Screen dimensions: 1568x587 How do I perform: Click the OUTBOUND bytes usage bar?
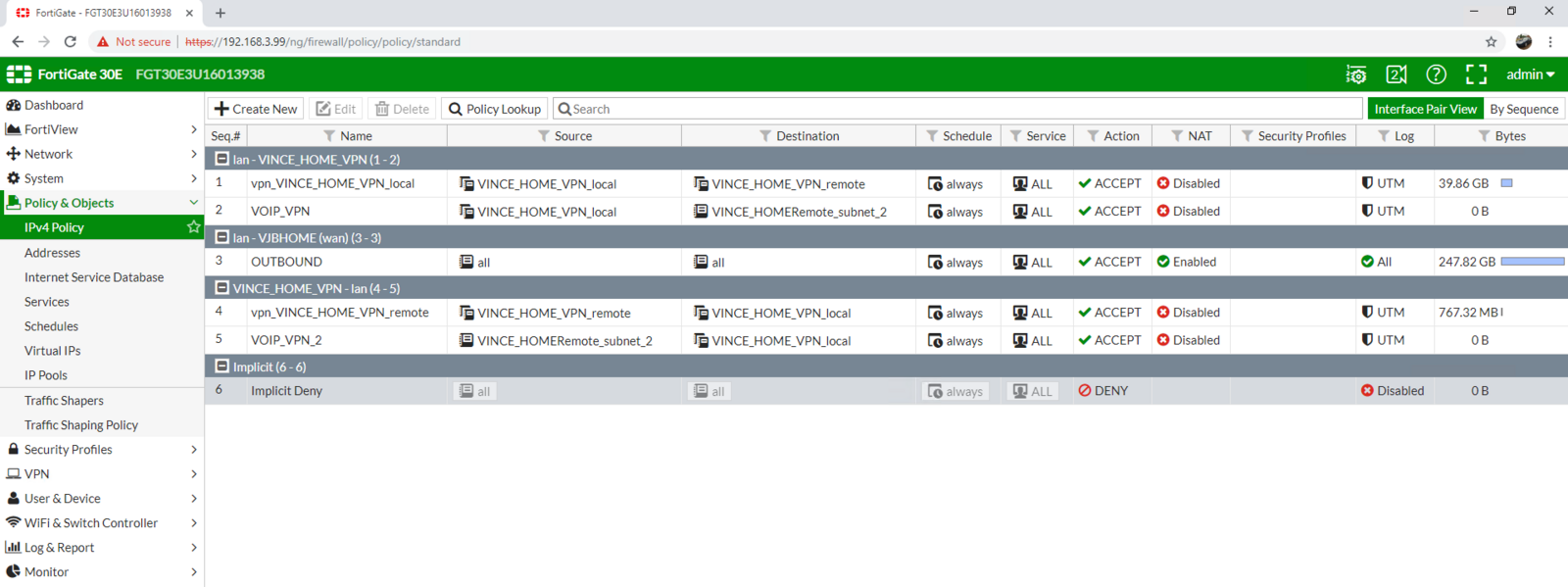1533,262
